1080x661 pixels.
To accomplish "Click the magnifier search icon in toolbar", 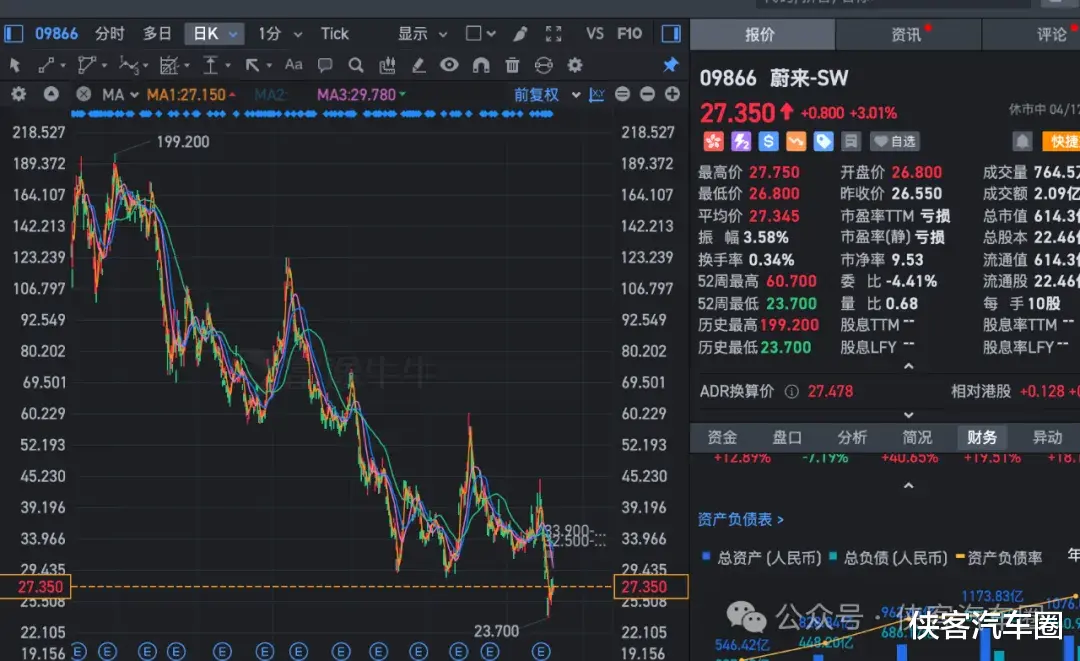I will [355, 65].
